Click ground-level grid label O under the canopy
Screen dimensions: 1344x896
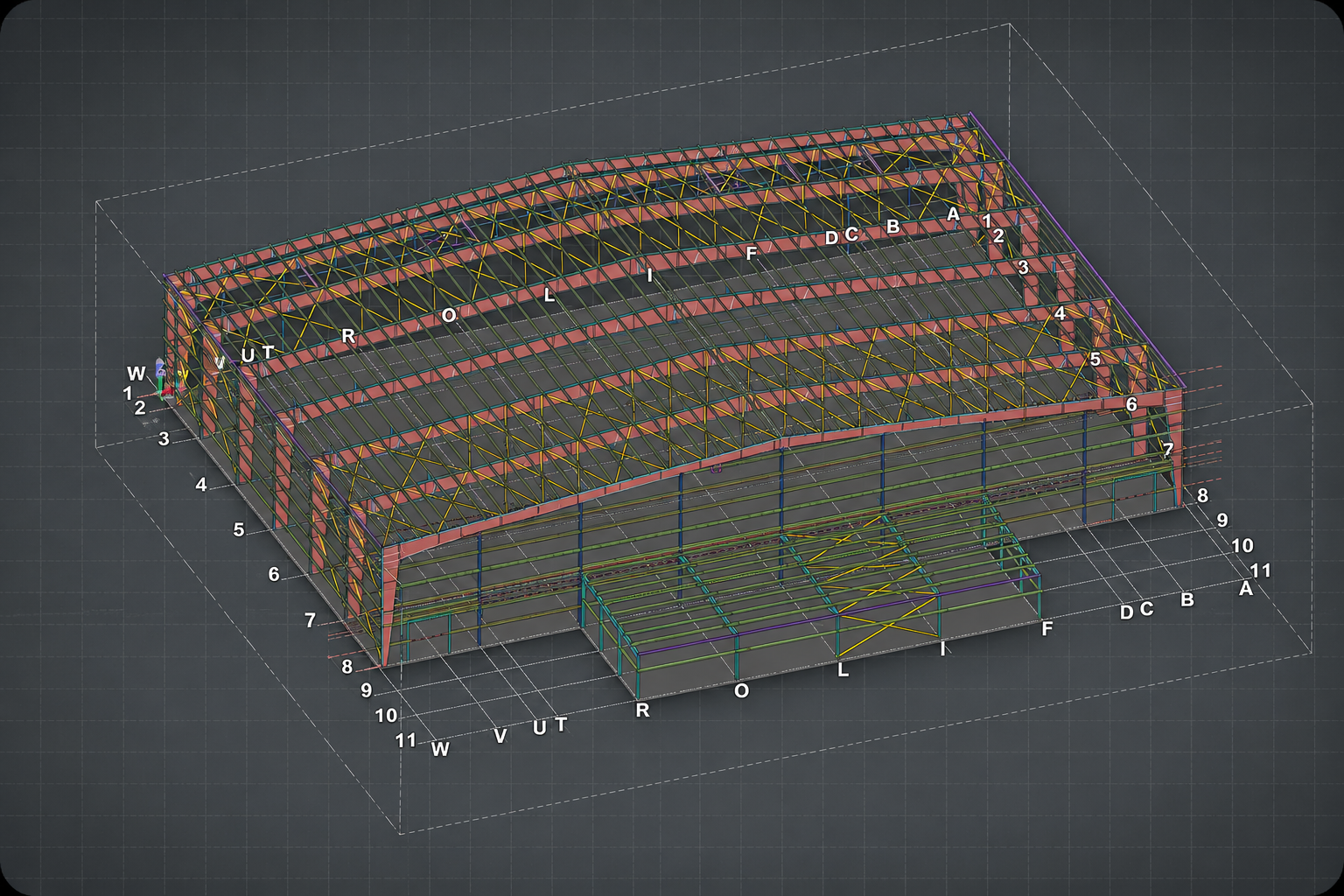tap(741, 690)
